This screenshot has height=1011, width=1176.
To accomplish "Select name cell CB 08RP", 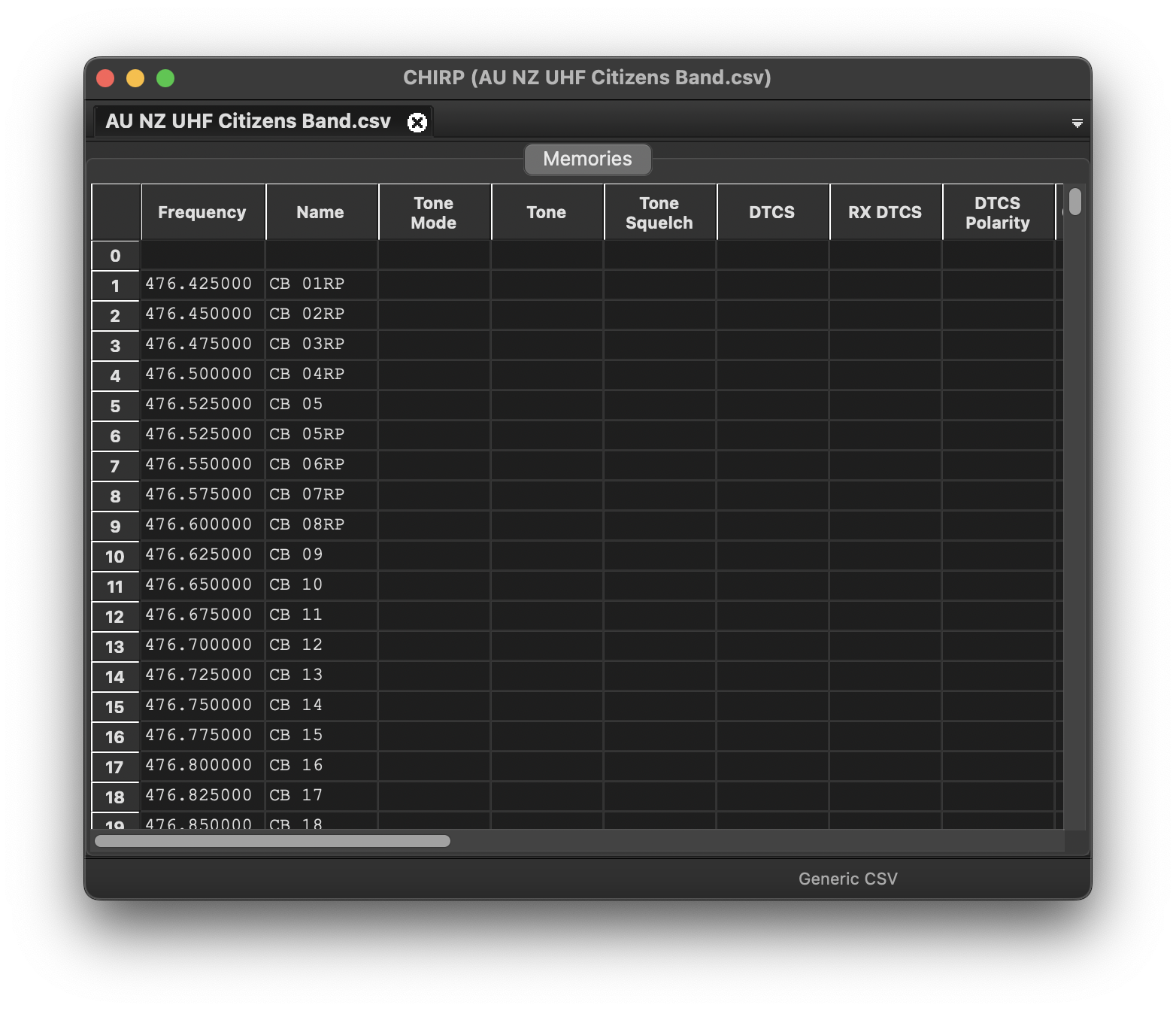I will point(322,525).
